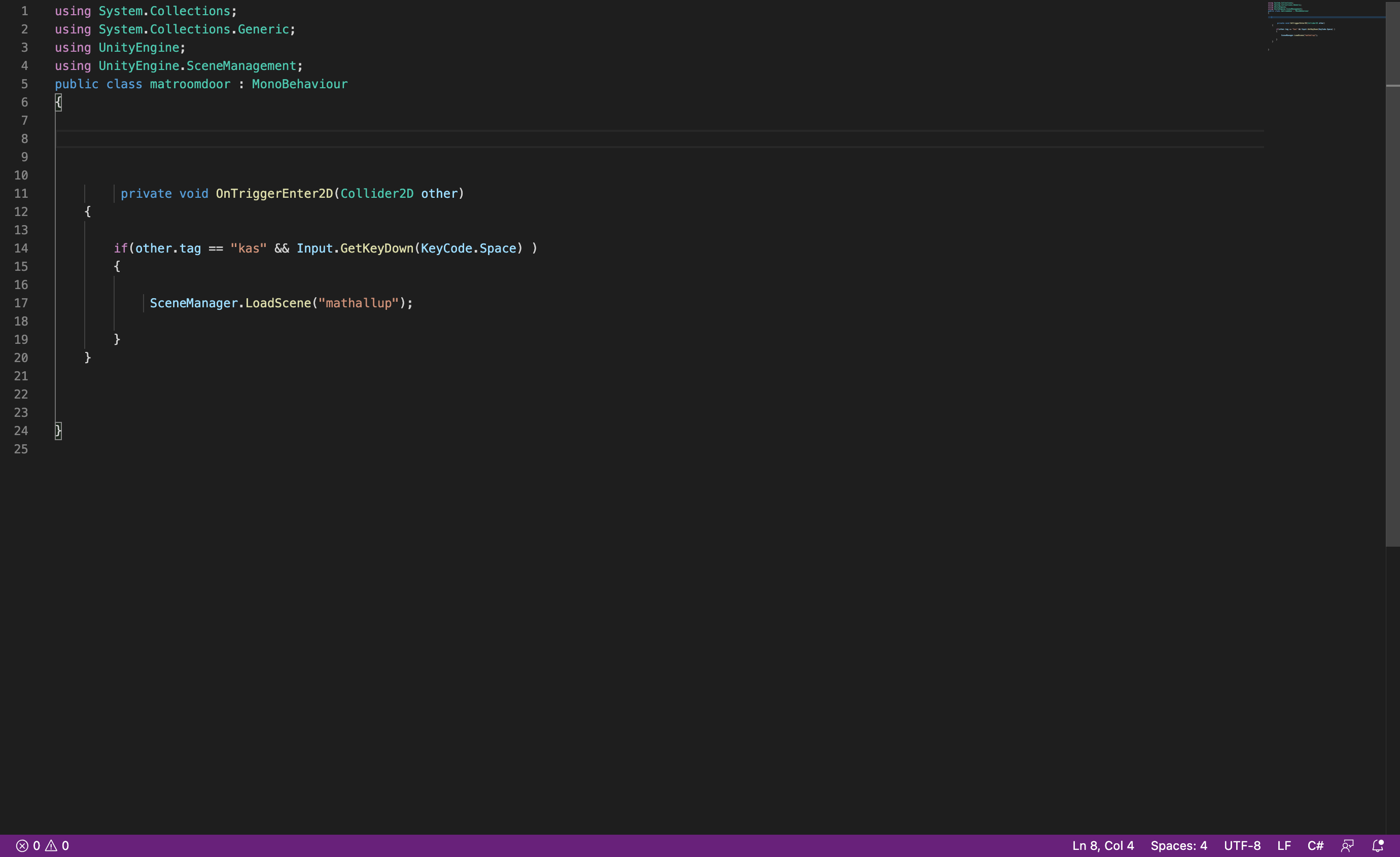The image size is (1400, 857).
Task: Open the warnings count in status bar
Action: coord(57,846)
